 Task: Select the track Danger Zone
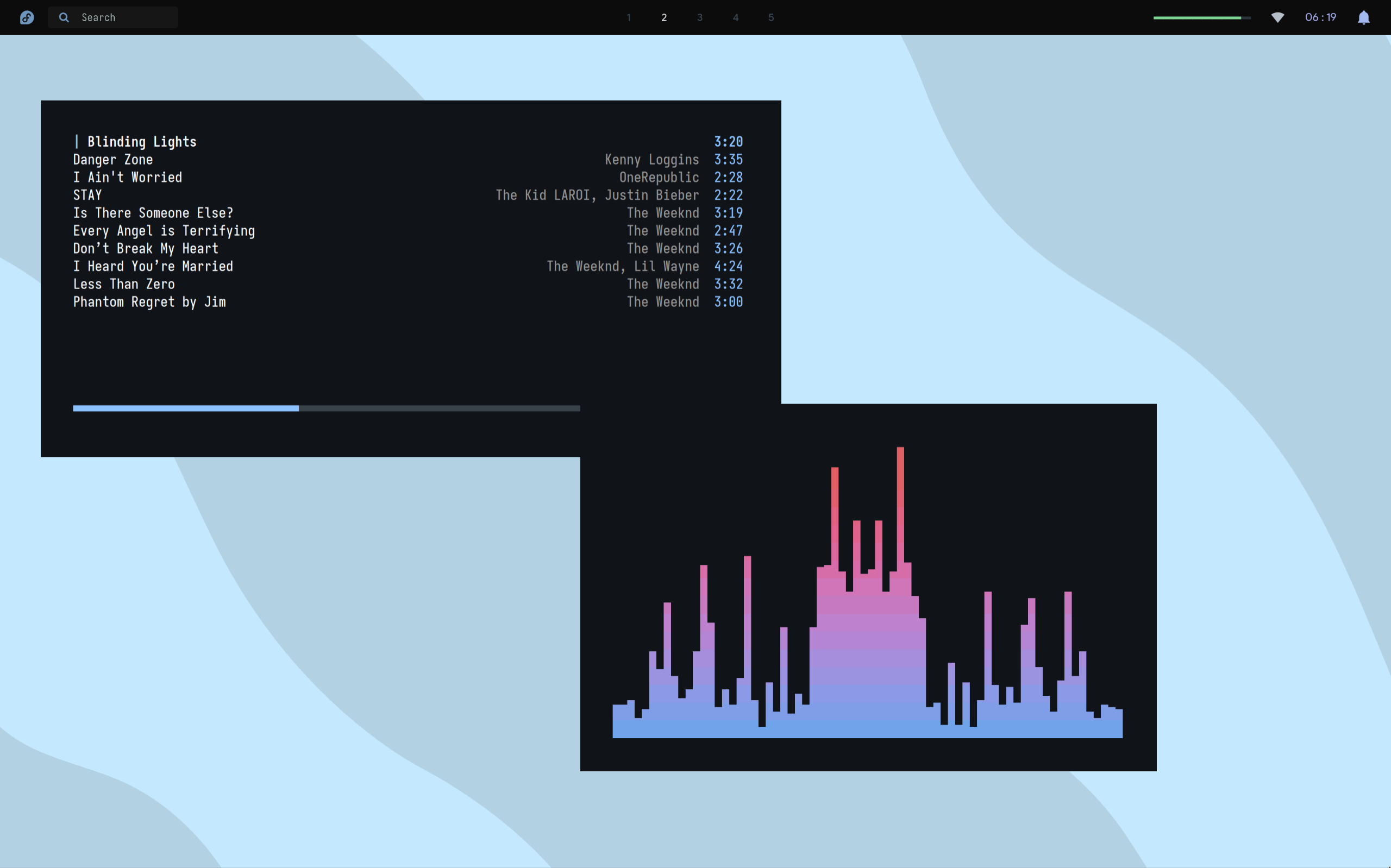[113, 160]
